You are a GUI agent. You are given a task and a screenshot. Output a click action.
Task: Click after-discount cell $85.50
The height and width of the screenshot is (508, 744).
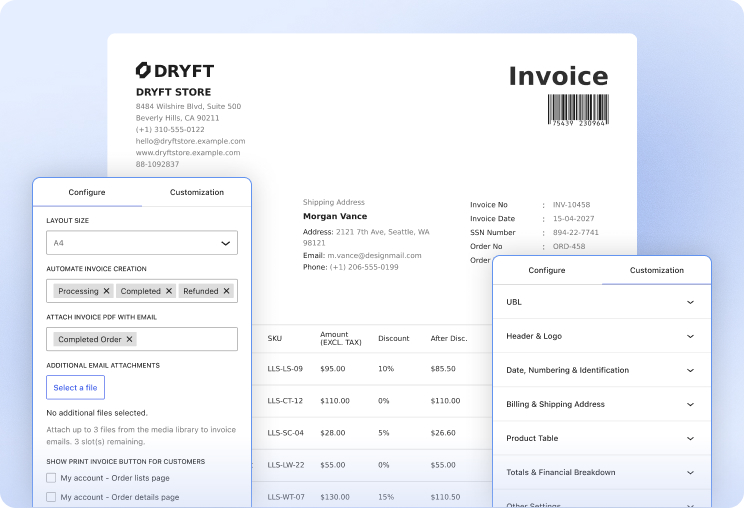pyautogui.click(x=443, y=369)
